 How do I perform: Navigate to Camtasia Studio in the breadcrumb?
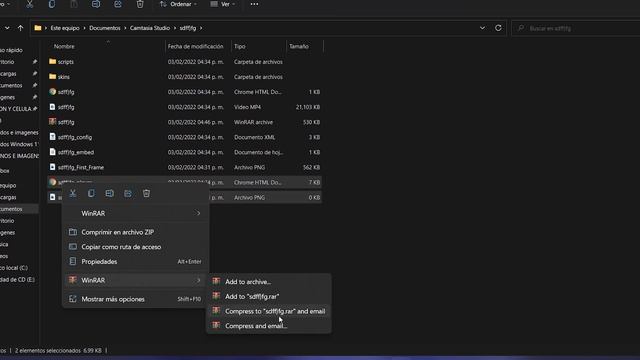tap(150, 28)
